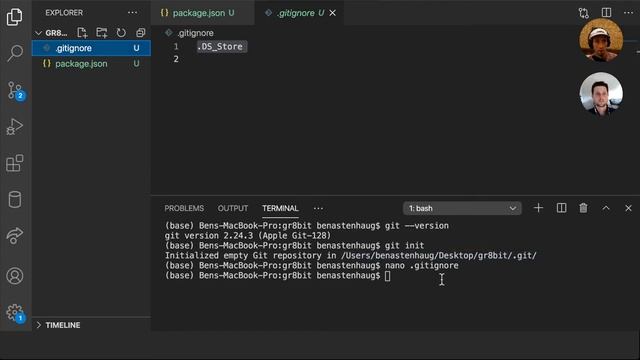Close the .gitignore editor tab
Screen dimensions: 640x360
(333, 13)
